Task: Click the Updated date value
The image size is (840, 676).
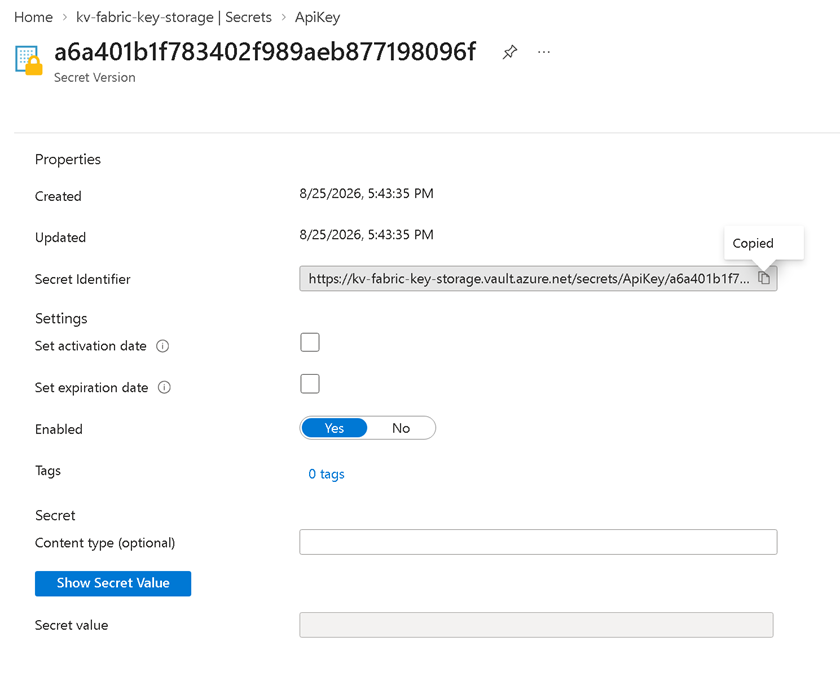Action: tap(366, 235)
